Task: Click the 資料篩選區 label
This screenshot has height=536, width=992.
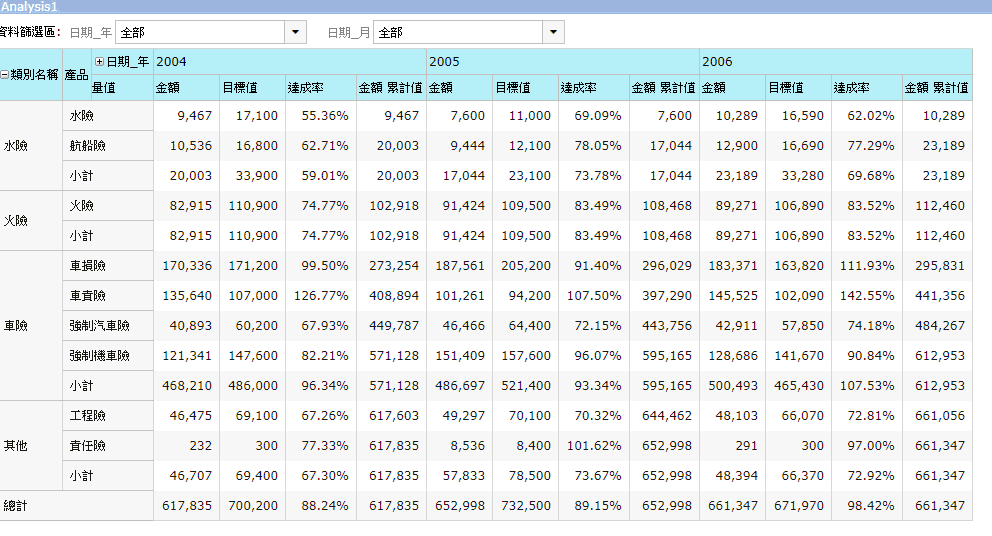Action: (x=30, y=32)
